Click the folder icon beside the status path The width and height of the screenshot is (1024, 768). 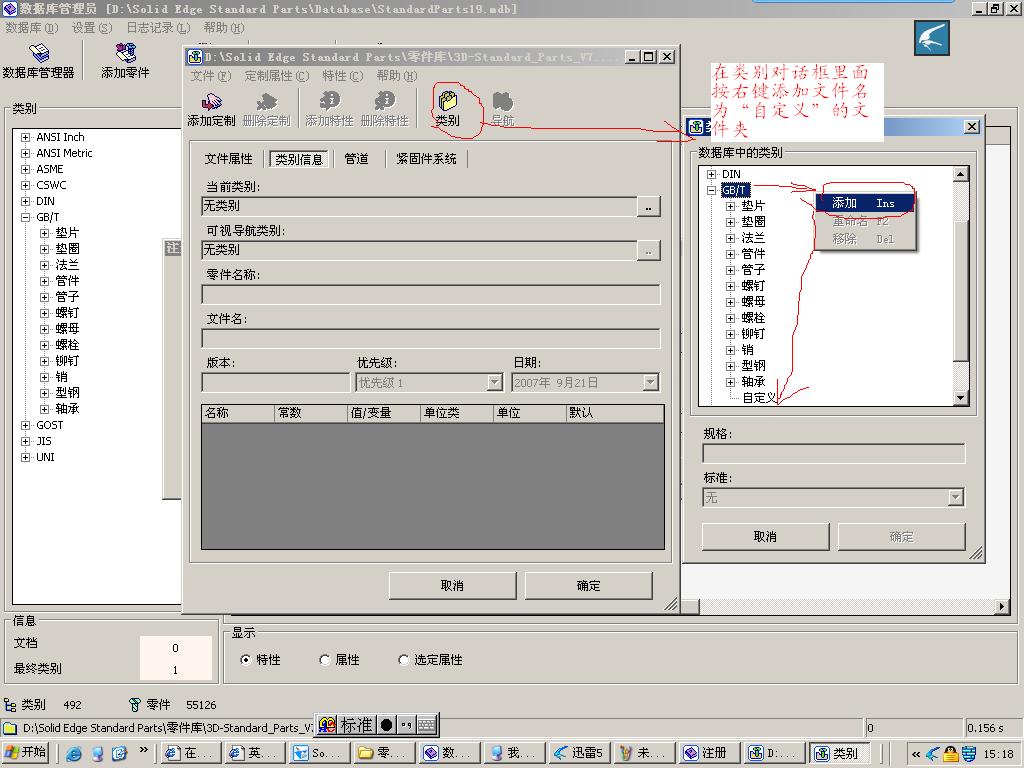click(9, 728)
